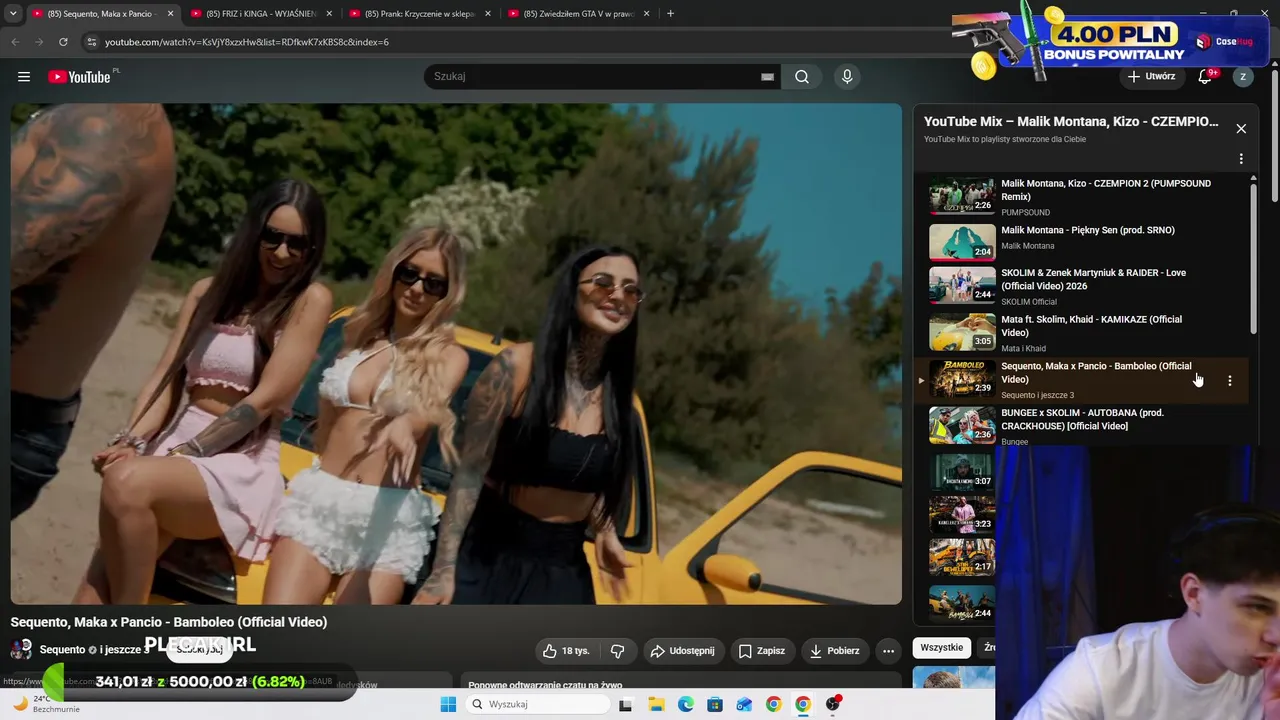
Task: Open the account avatar menu
Action: (1243, 77)
